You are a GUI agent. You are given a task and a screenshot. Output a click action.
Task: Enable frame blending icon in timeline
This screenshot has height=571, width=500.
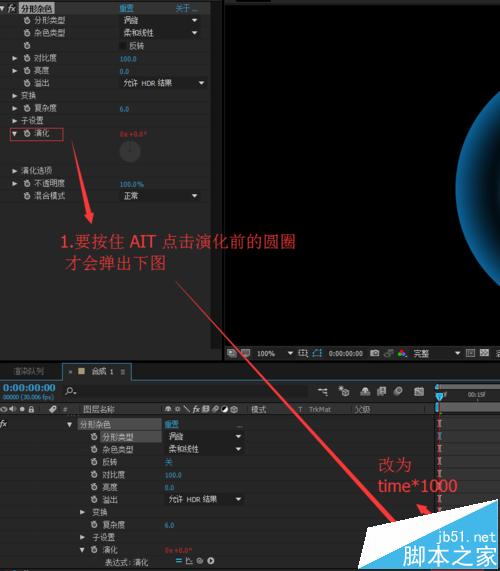381,391
